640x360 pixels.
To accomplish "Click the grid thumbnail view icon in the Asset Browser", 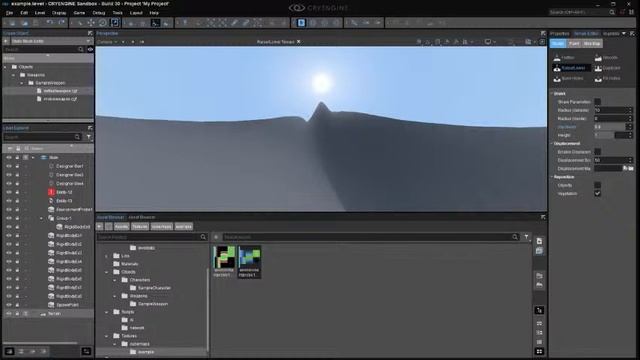I will [539, 351].
